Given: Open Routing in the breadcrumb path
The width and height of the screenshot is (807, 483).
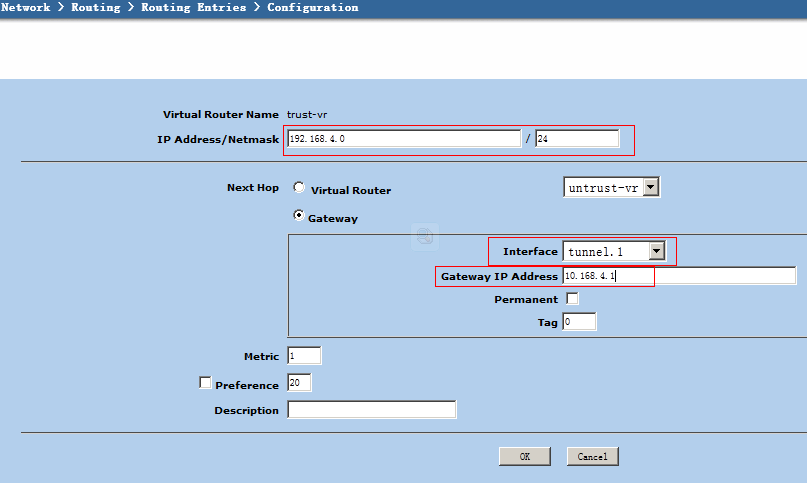Looking at the screenshot, I should (x=95, y=8).
